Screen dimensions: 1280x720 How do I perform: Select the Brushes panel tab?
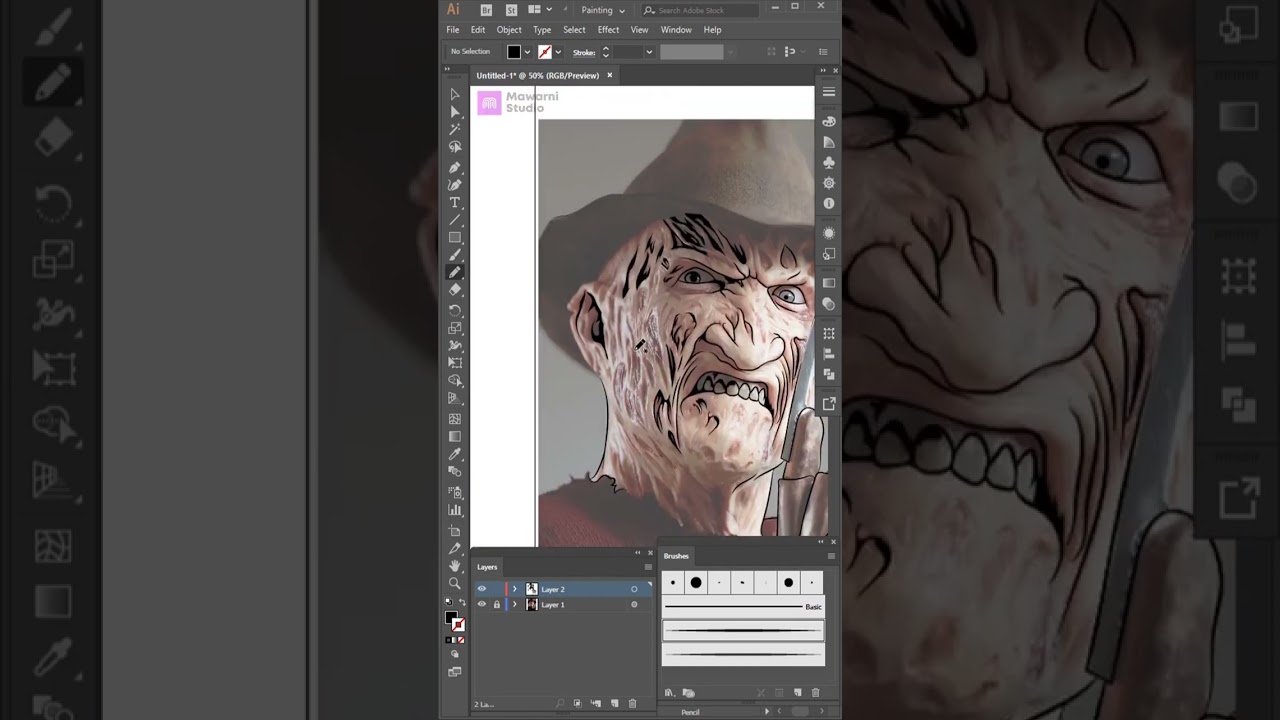pos(676,556)
